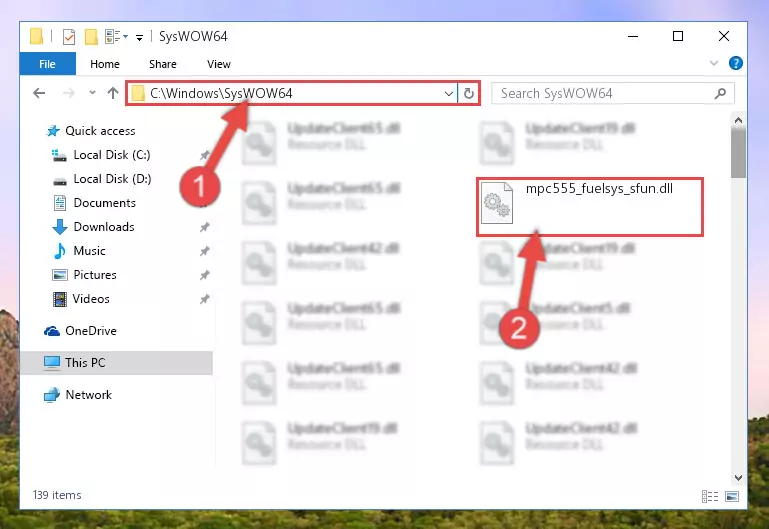Click the folder icon in title bar

point(36,36)
